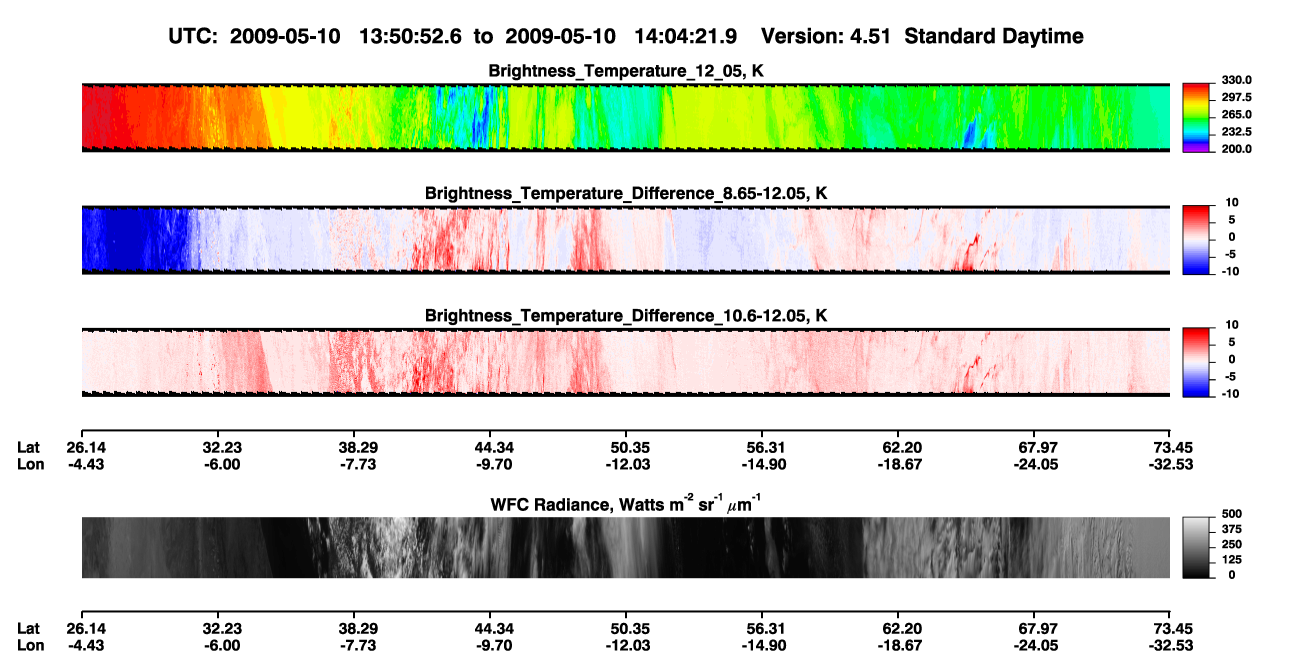1300x667 pixels.
Task: Select the title "Brightness_Temperature_Difference_10.6-12.05, K"
Action: 626,316
